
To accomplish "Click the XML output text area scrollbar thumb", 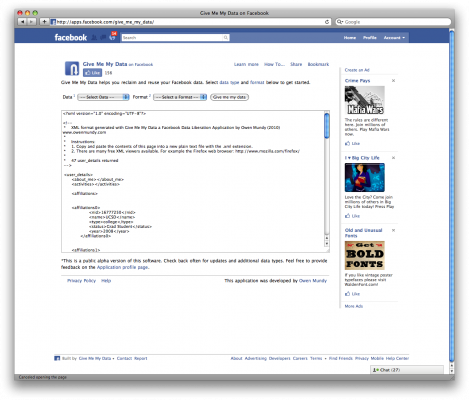I will click(327, 126).
